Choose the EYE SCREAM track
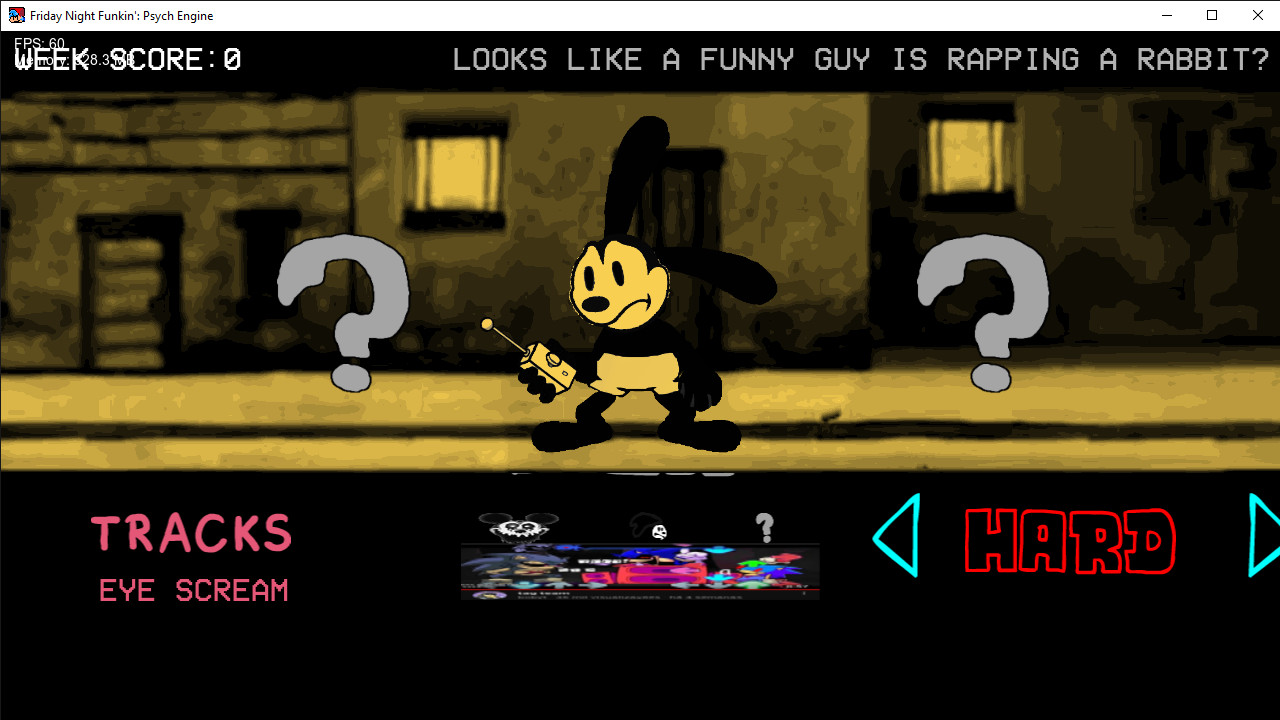The height and width of the screenshot is (720, 1280). coord(192,590)
